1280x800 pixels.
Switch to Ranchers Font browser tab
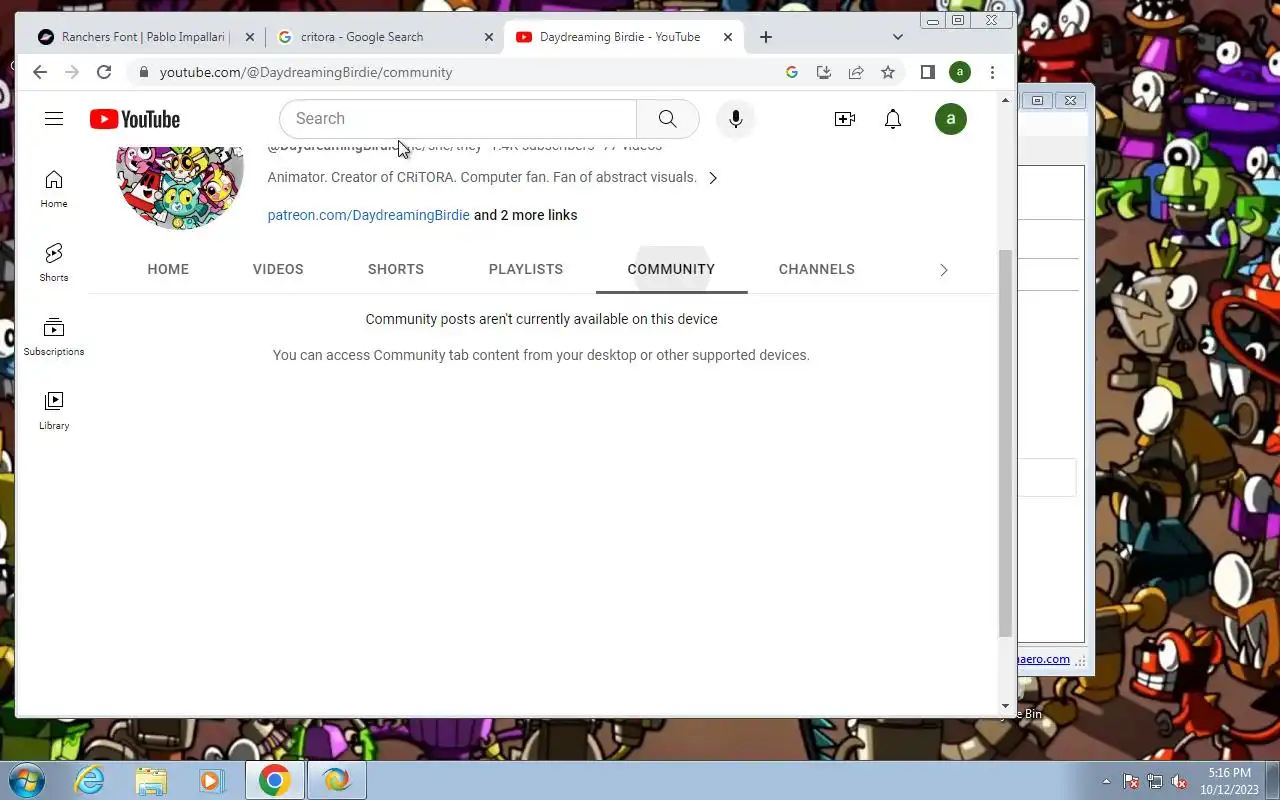click(x=145, y=37)
